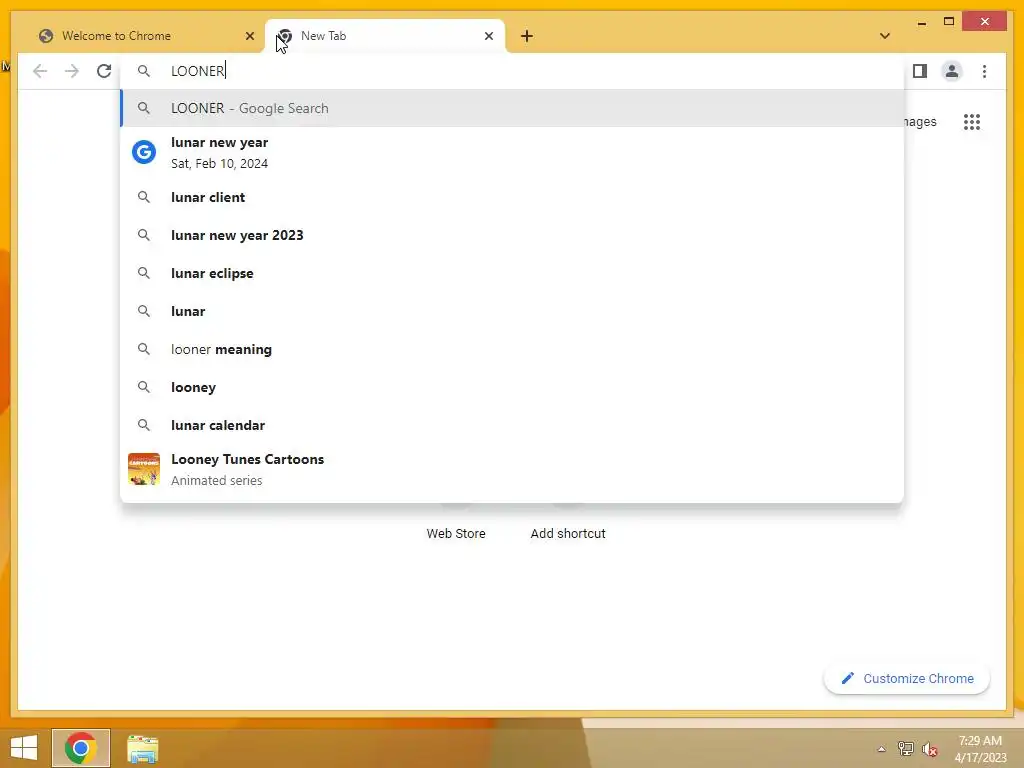The image size is (1024, 768).
Task: Pick the plain lunar suggestion
Action: 512,311
